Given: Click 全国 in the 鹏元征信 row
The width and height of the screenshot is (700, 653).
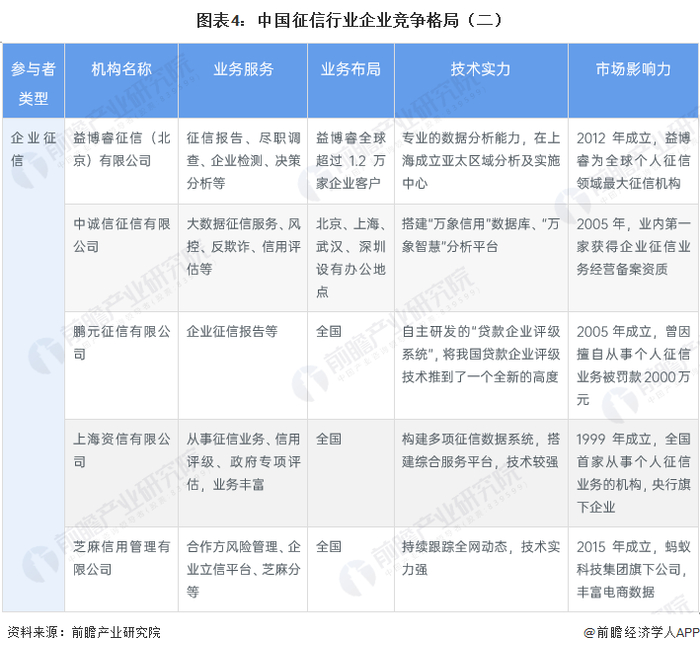Looking at the screenshot, I should click(x=351, y=366).
